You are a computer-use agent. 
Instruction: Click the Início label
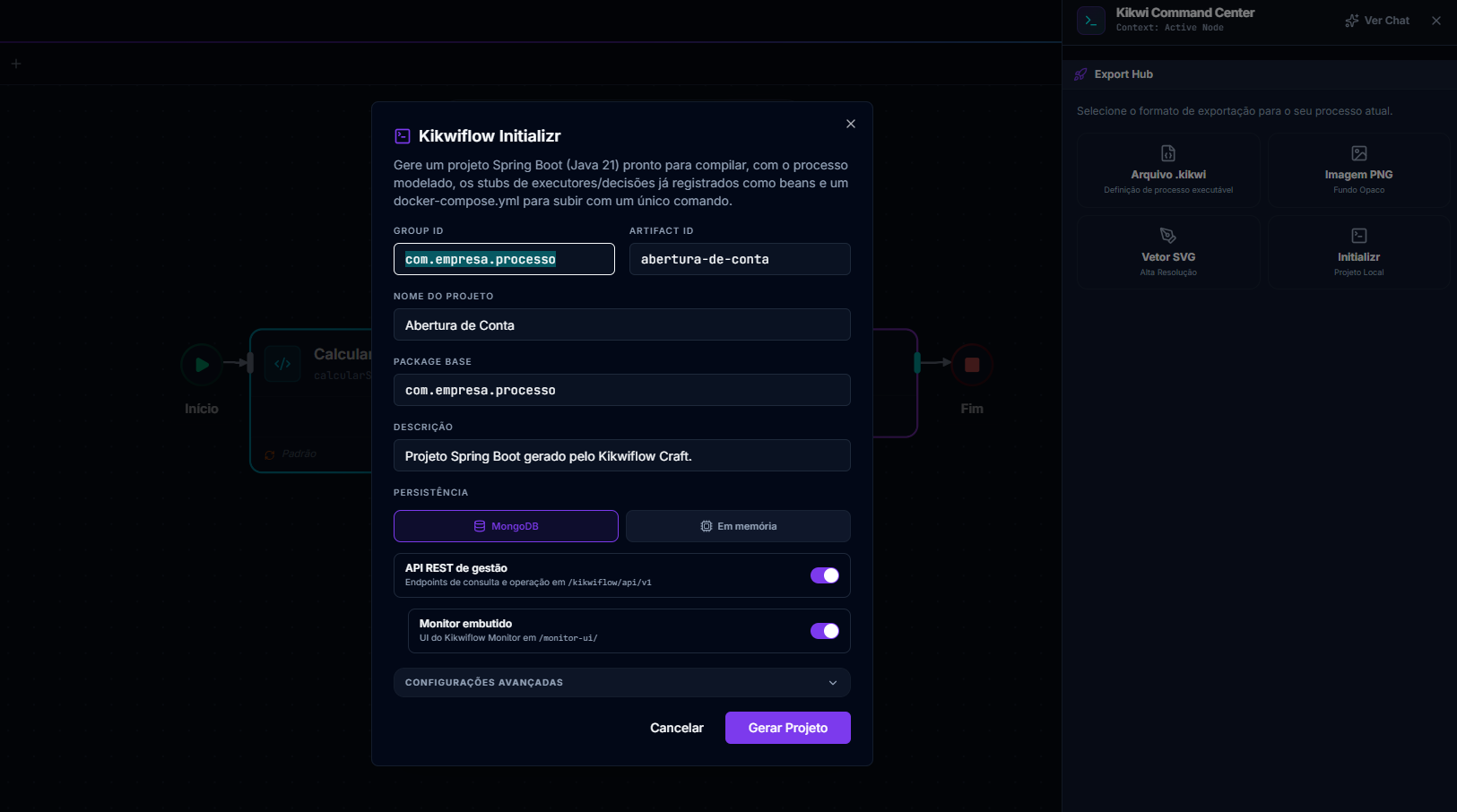pyautogui.click(x=202, y=409)
